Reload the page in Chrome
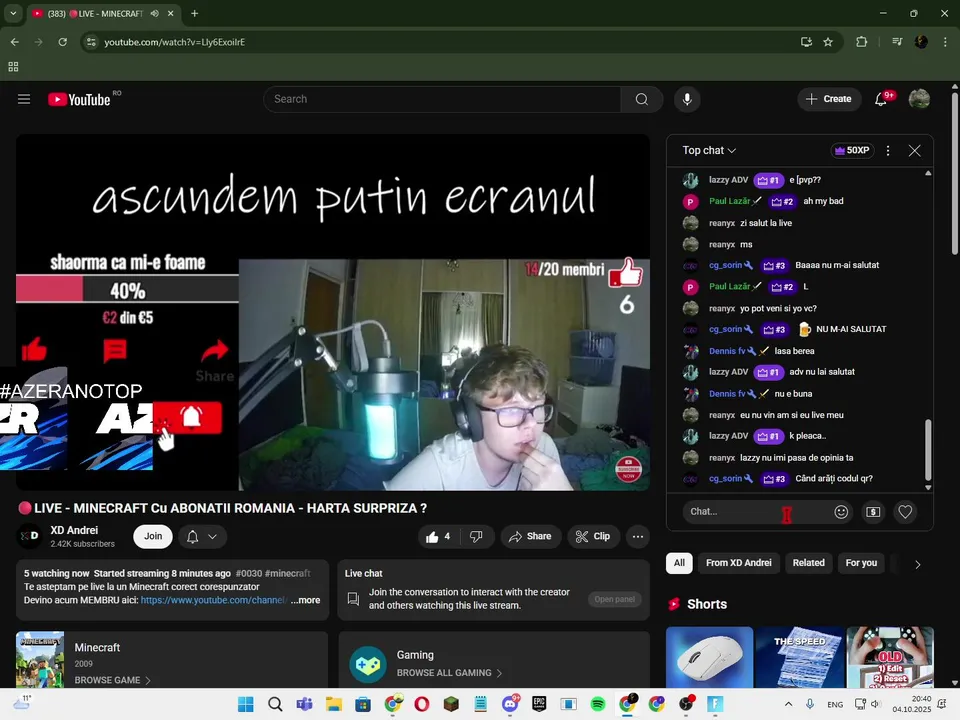The image size is (960, 720). point(62,42)
